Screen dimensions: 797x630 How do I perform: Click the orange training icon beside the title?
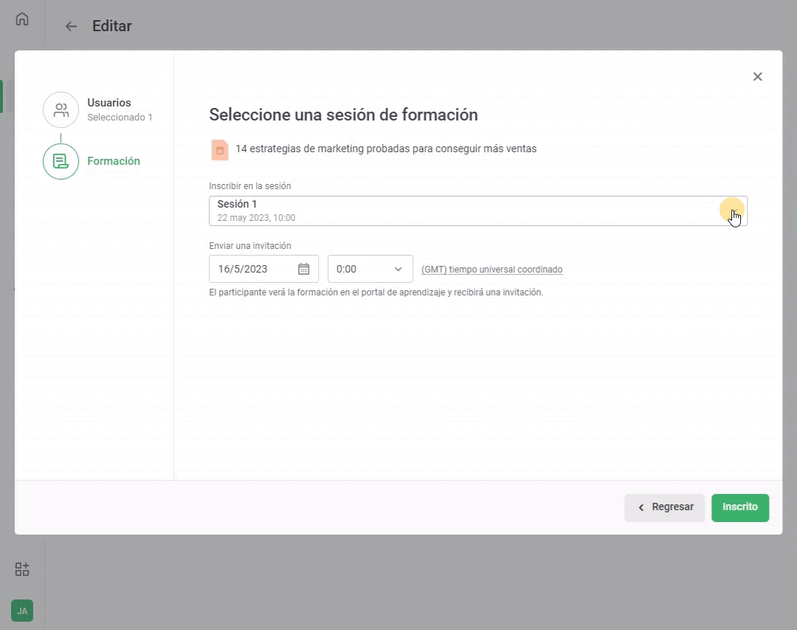point(219,149)
